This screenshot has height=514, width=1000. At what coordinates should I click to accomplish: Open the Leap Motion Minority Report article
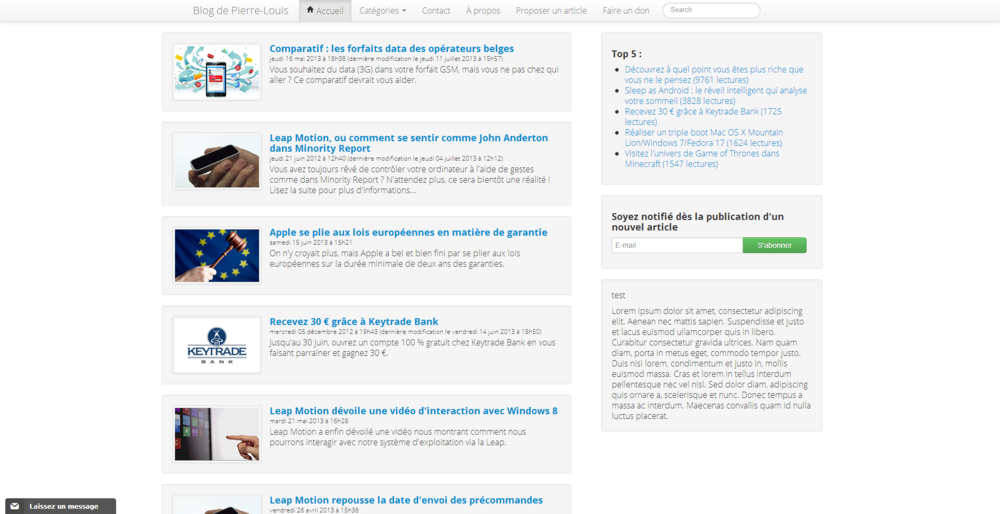click(x=409, y=143)
